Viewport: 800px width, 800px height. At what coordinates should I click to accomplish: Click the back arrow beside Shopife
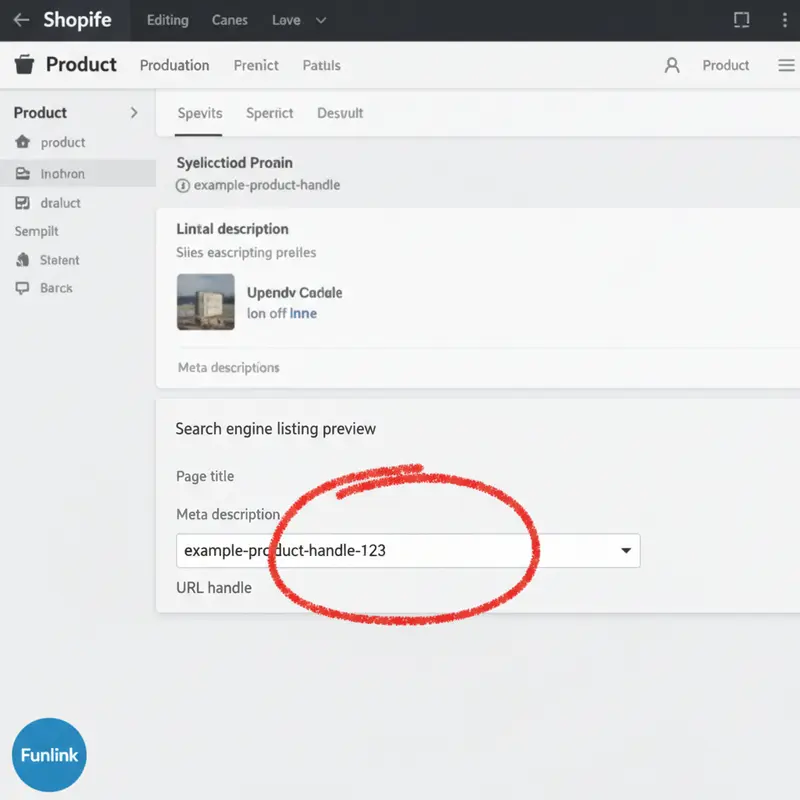click(21, 20)
